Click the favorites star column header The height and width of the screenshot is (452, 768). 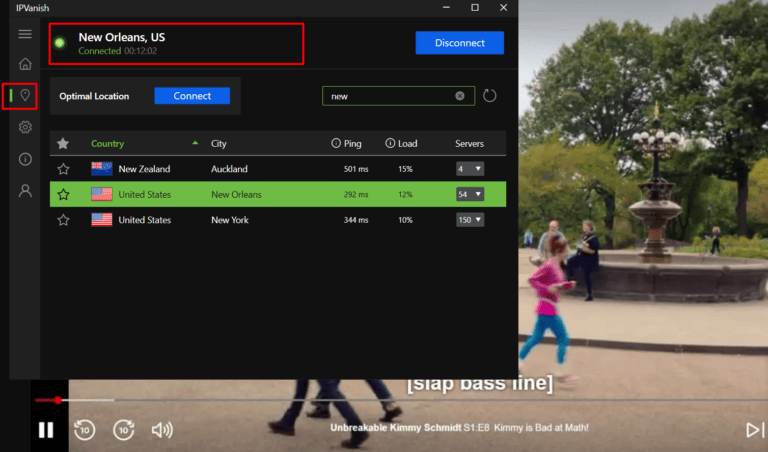click(x=63, y=143)
